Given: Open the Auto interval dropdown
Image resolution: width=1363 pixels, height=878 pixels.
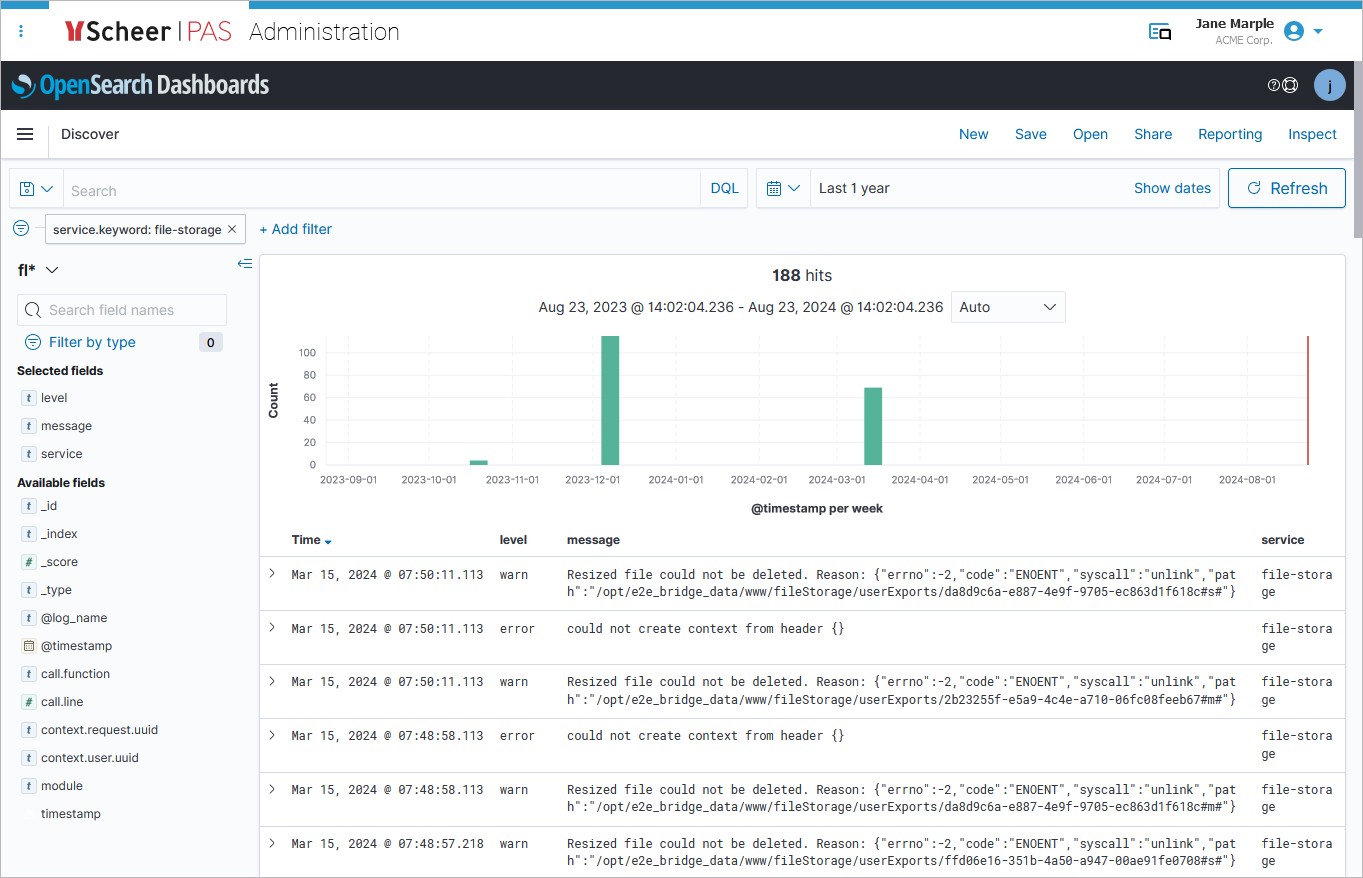Looking at the screenshot, I should coord(1008,307).
